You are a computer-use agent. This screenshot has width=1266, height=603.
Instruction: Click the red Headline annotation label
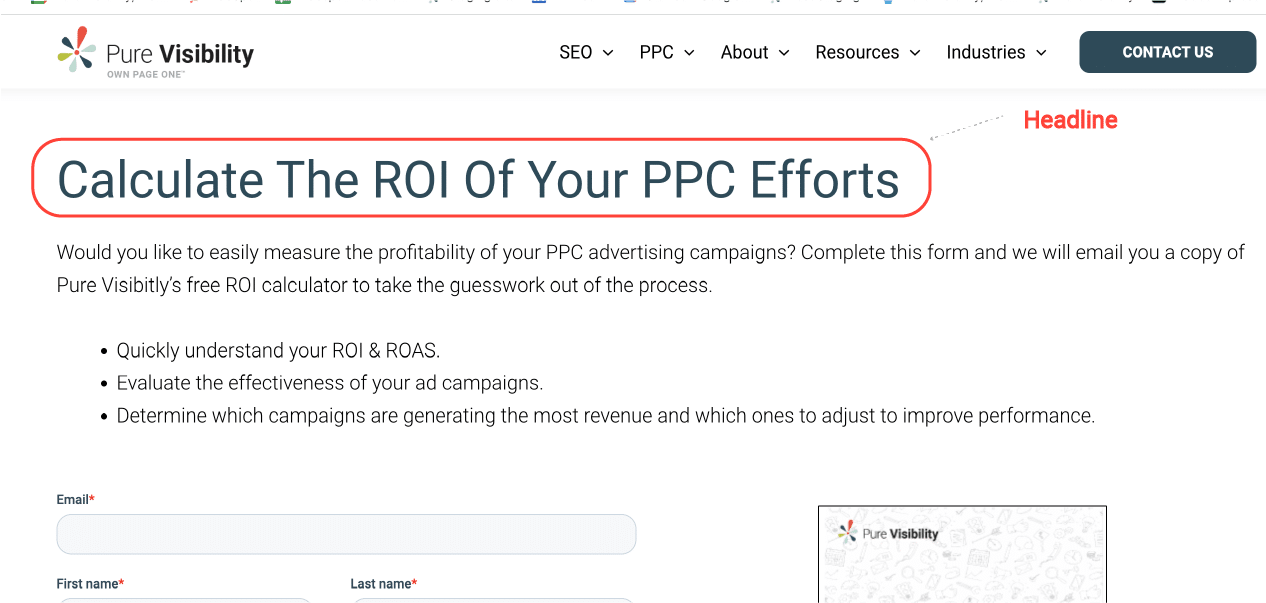coord(1070,120)
